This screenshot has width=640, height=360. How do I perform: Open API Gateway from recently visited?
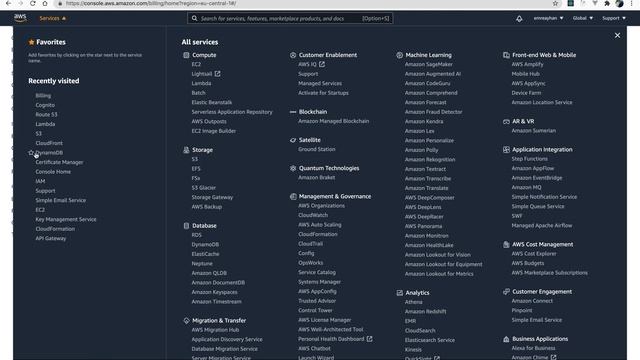coord(51,238)
